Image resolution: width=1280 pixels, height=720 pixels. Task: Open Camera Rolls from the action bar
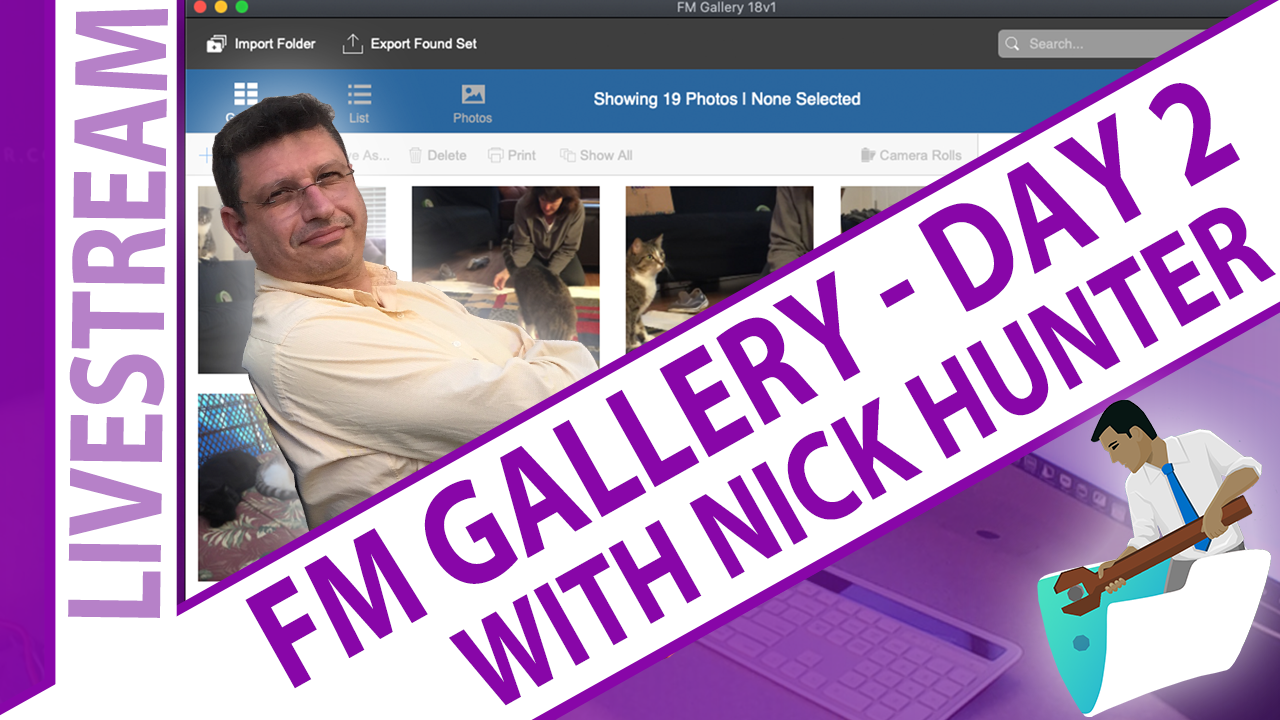click(911, 155)
